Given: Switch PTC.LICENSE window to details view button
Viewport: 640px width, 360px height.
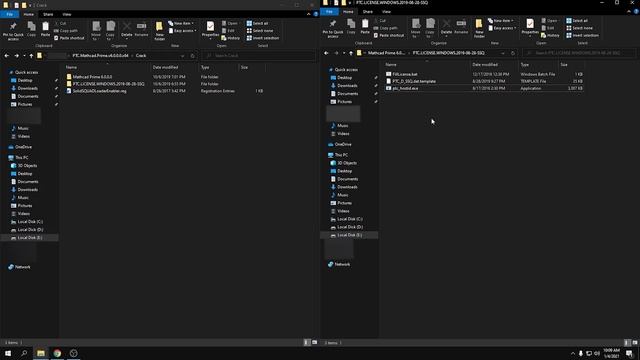Looking at the screenshot, I should pos(627,342).
